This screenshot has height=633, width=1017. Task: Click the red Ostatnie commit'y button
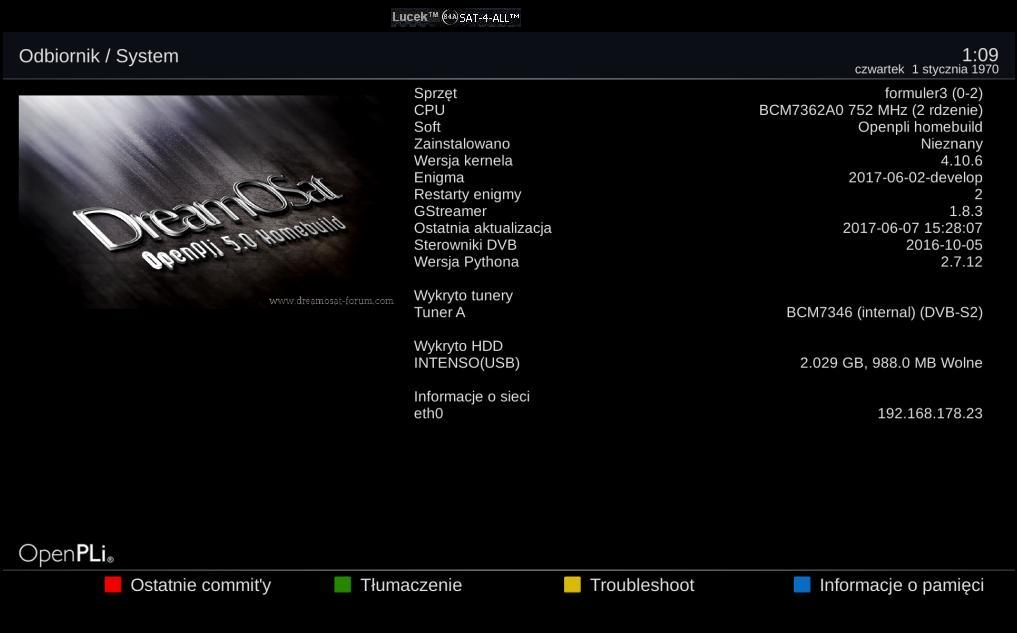[113, 584]
